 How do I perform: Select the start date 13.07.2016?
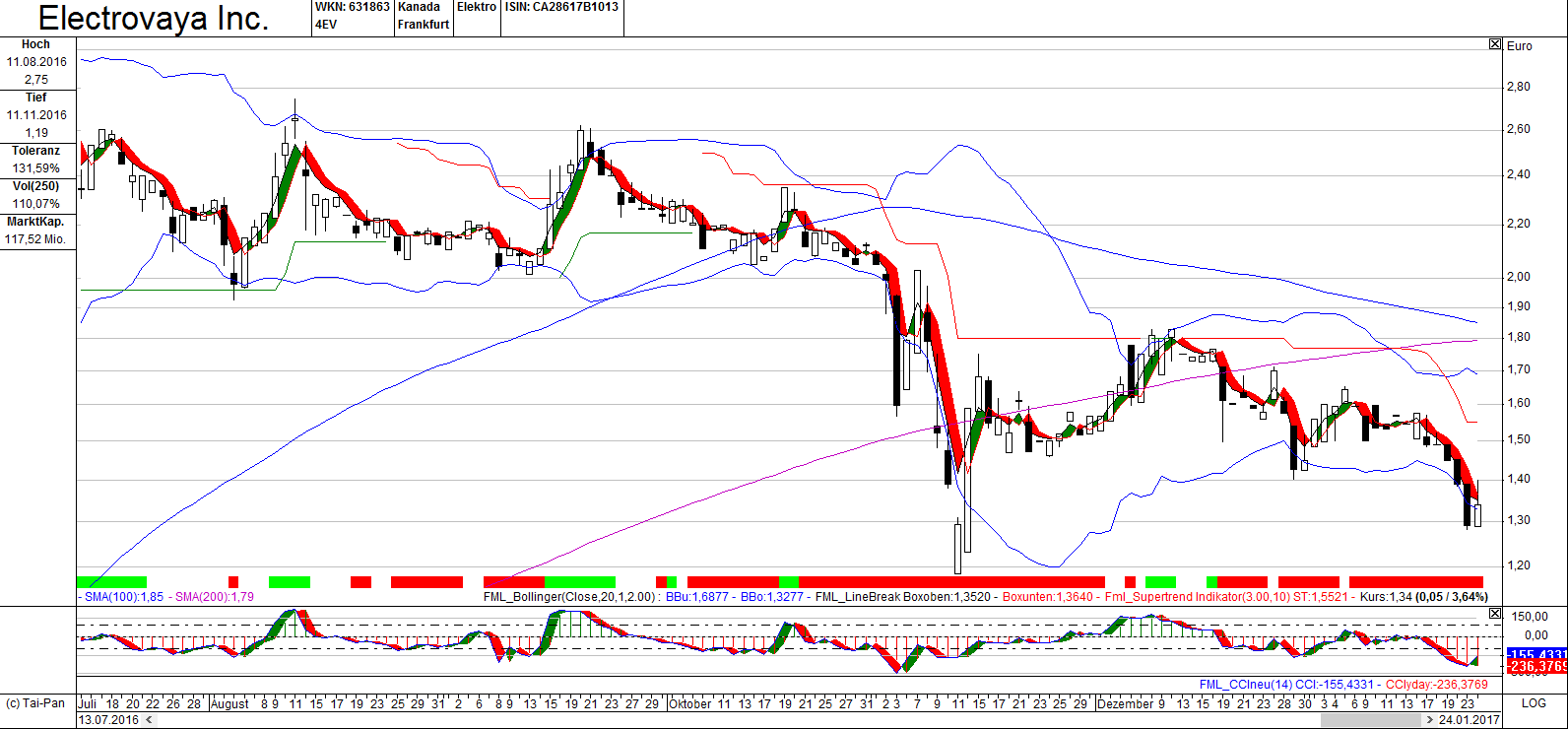pyautogui.click(x=109, y=720)
